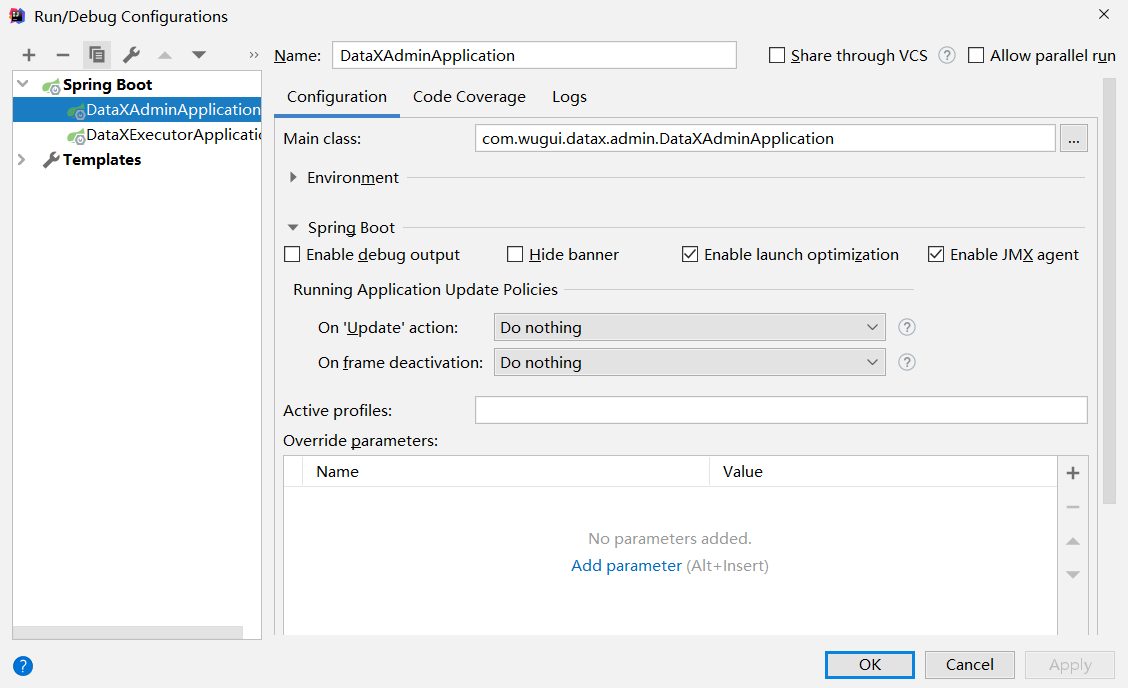The height and width of the screenshot is (688, 1128).
Task: Open help for Share through VCS
Action: point(946,55)
